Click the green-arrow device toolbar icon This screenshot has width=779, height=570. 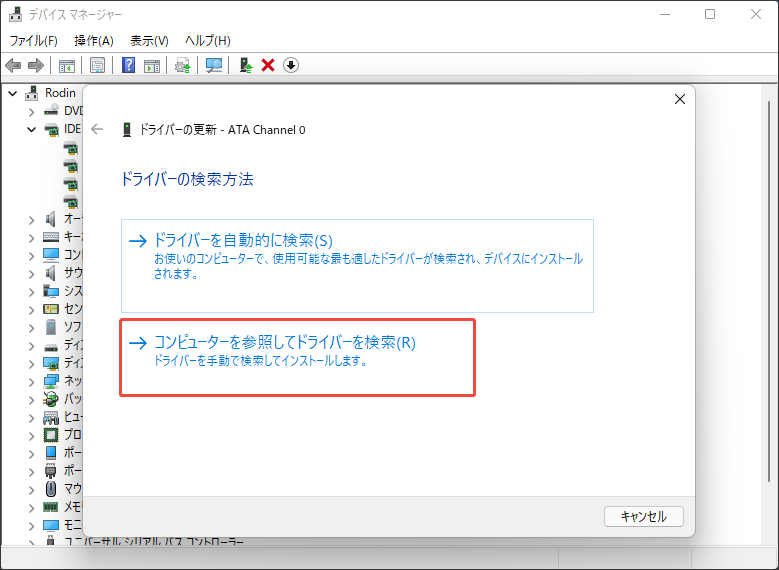246,65
